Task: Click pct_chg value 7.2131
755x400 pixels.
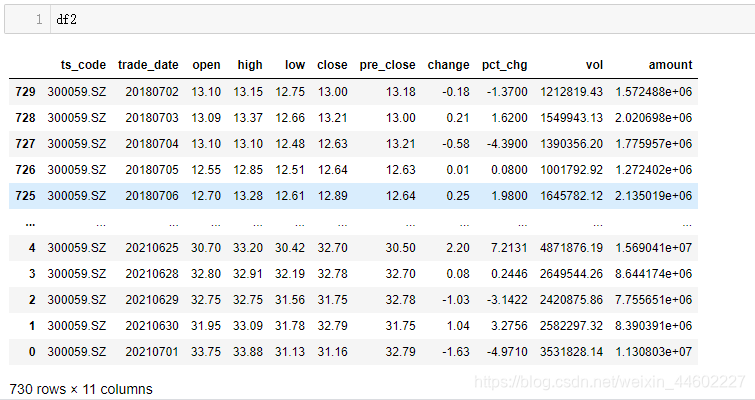Action: pos(509,247)
